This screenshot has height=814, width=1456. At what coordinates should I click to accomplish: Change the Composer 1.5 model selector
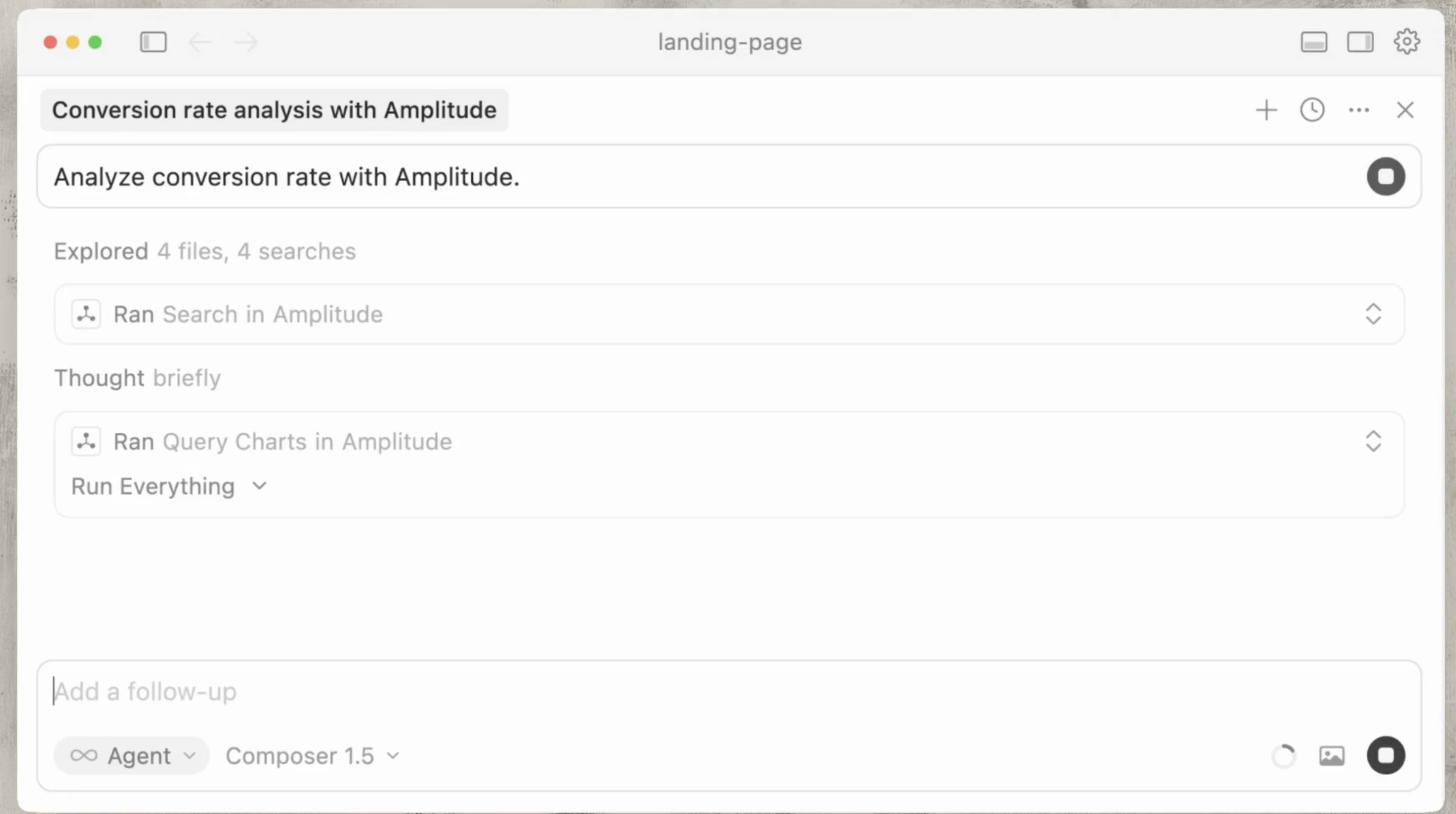(x=312, y=756)
